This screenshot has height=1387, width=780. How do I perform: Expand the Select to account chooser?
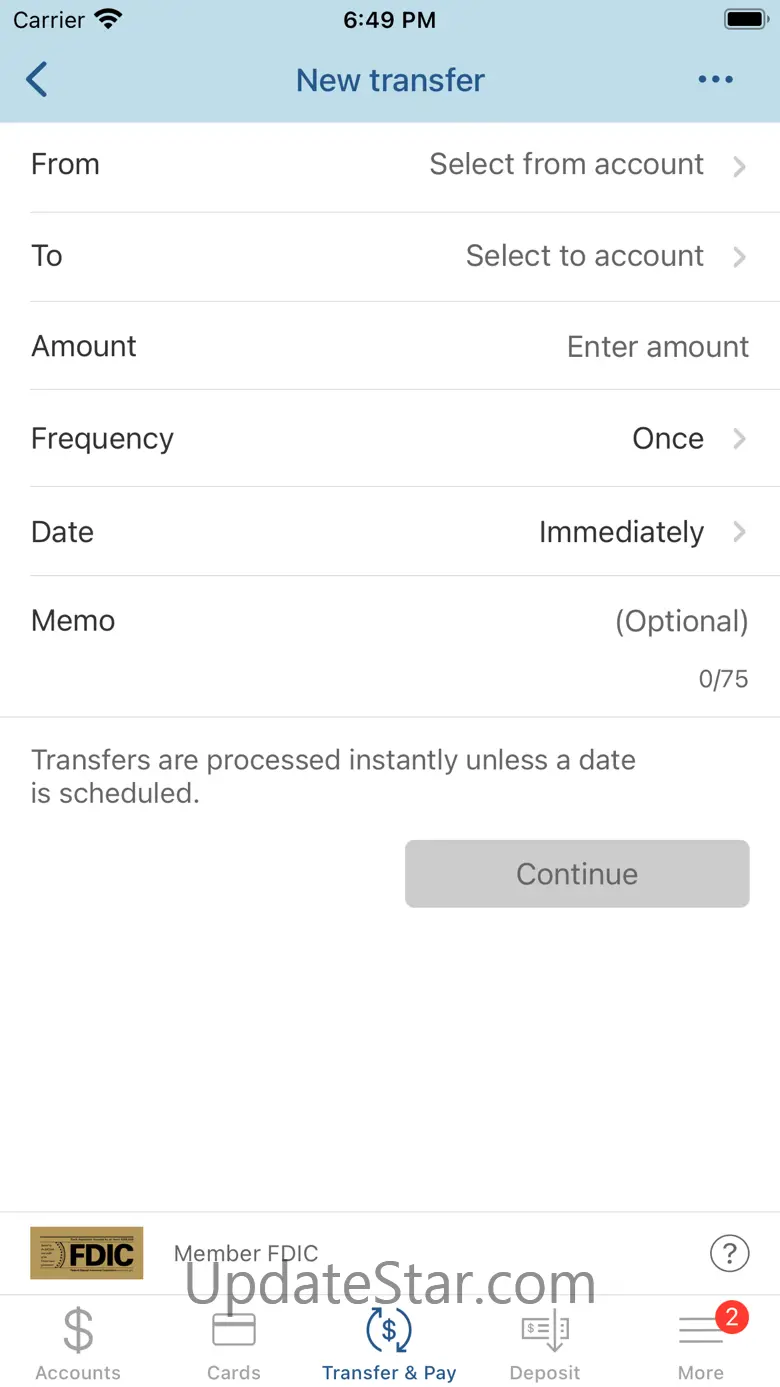coord(605,256)
